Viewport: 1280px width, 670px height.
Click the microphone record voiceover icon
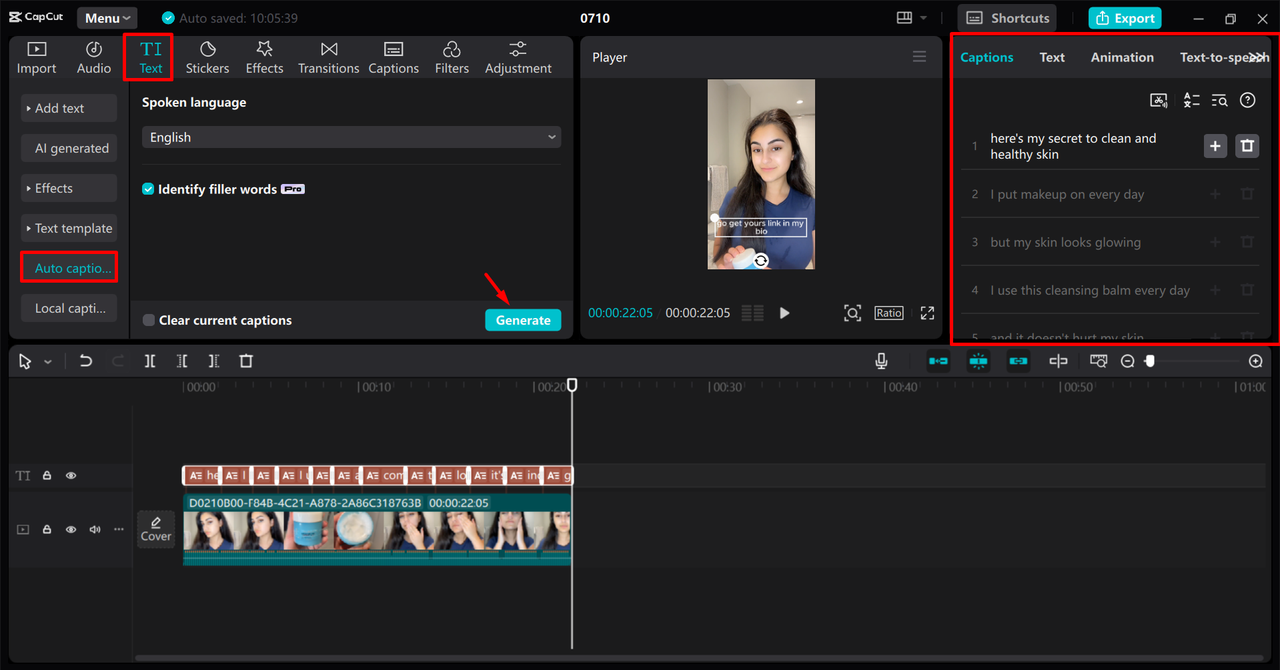(x=881, y=361)
